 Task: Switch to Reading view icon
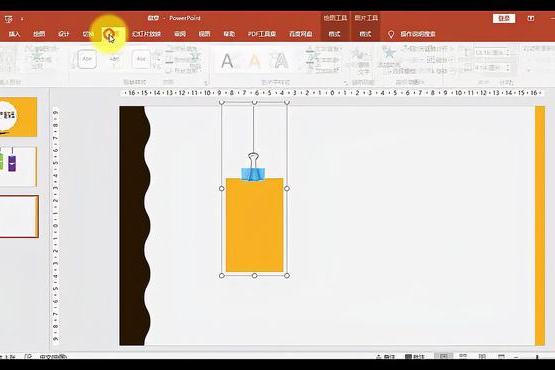point(482,356)
